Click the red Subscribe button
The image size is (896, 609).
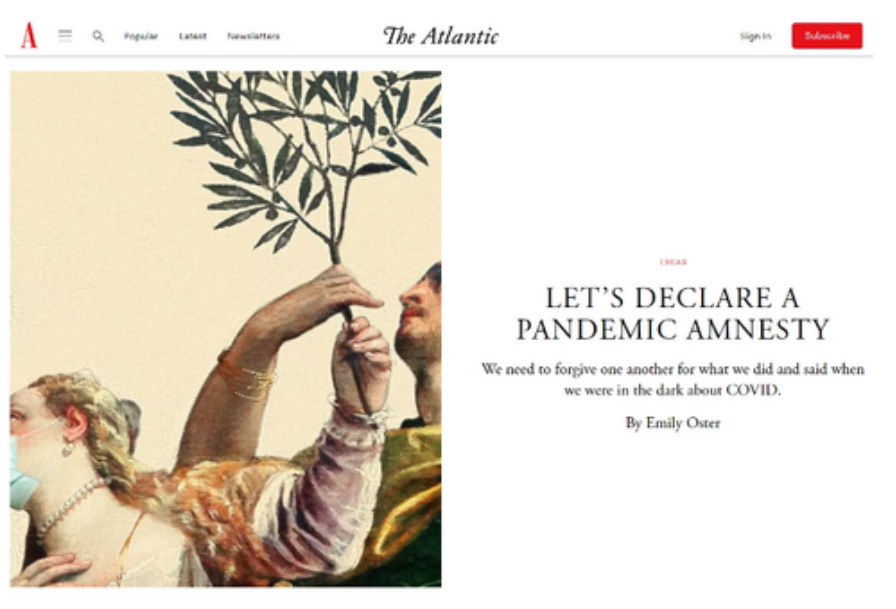click(827, 35)
